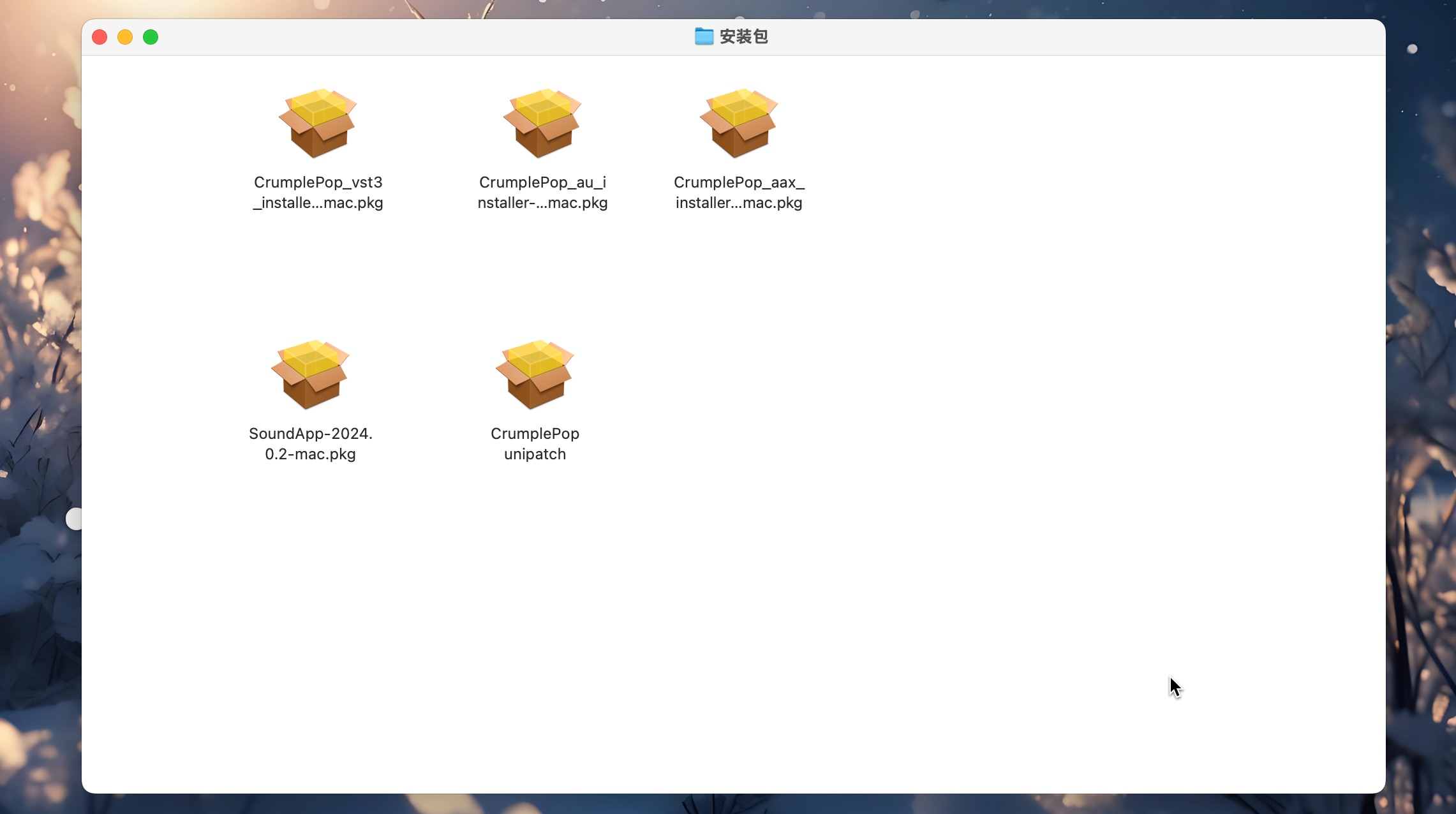Select the SoundApp-2024.0.2-mac.pkg package icon
Viewport: 1456px width, 814px height.
(x=310, y=374)
